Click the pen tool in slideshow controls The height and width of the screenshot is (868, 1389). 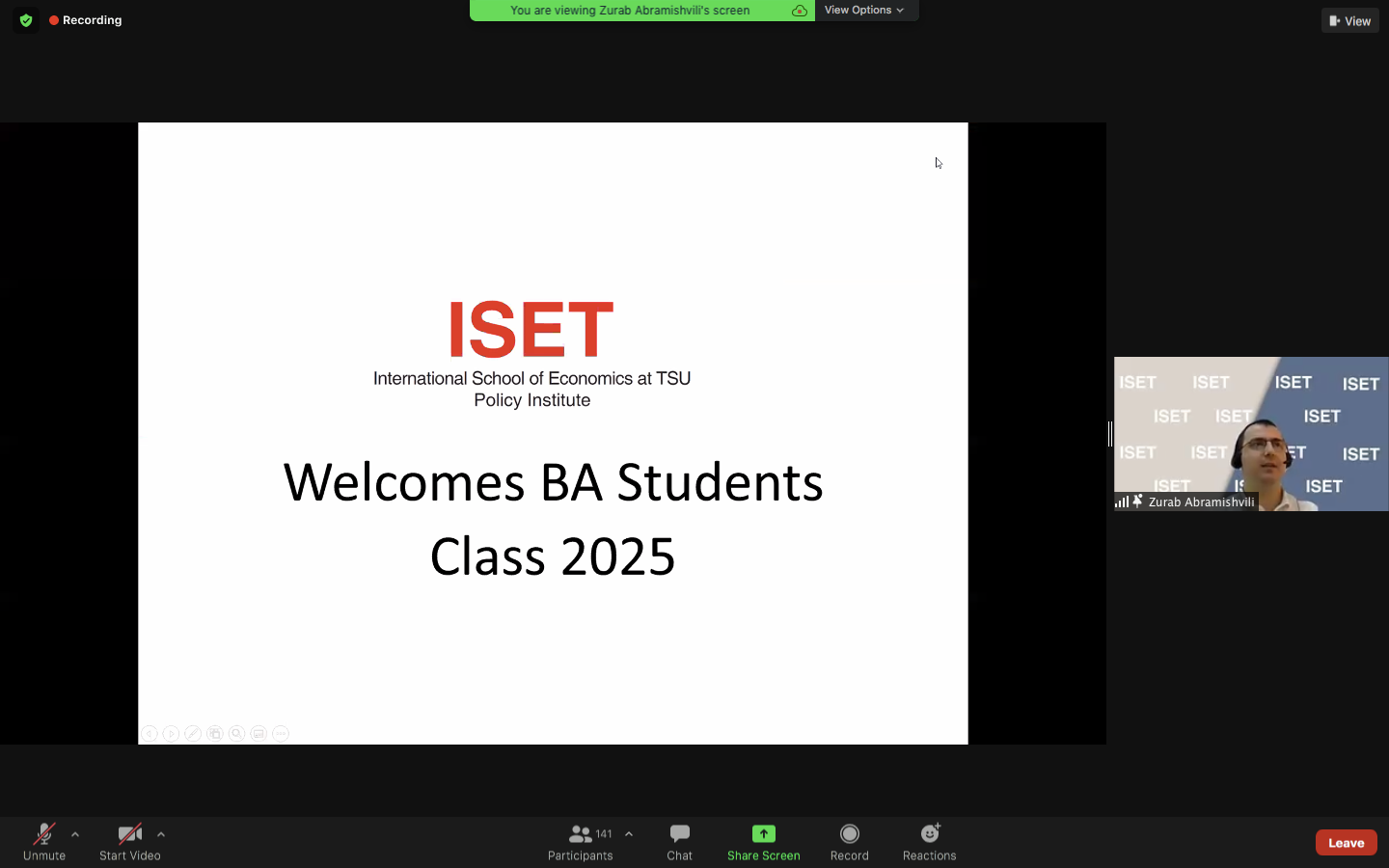(193, 734)
